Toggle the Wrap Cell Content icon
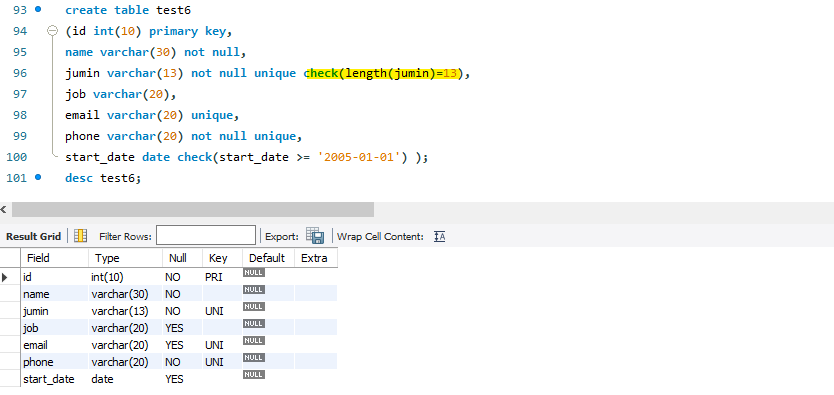The image size is (834, 395). pyautogui.click(x=439, y=237)
